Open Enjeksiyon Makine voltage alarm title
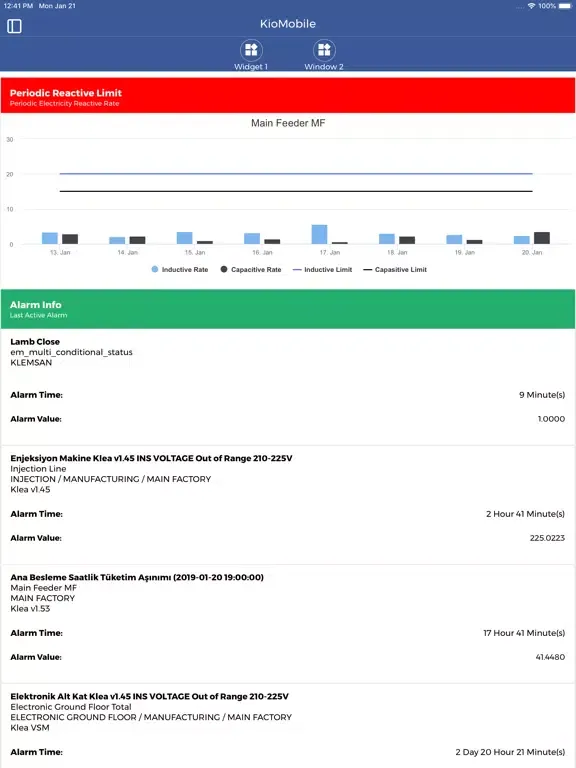Screen dimensions: 576x768 click(151, 458)
